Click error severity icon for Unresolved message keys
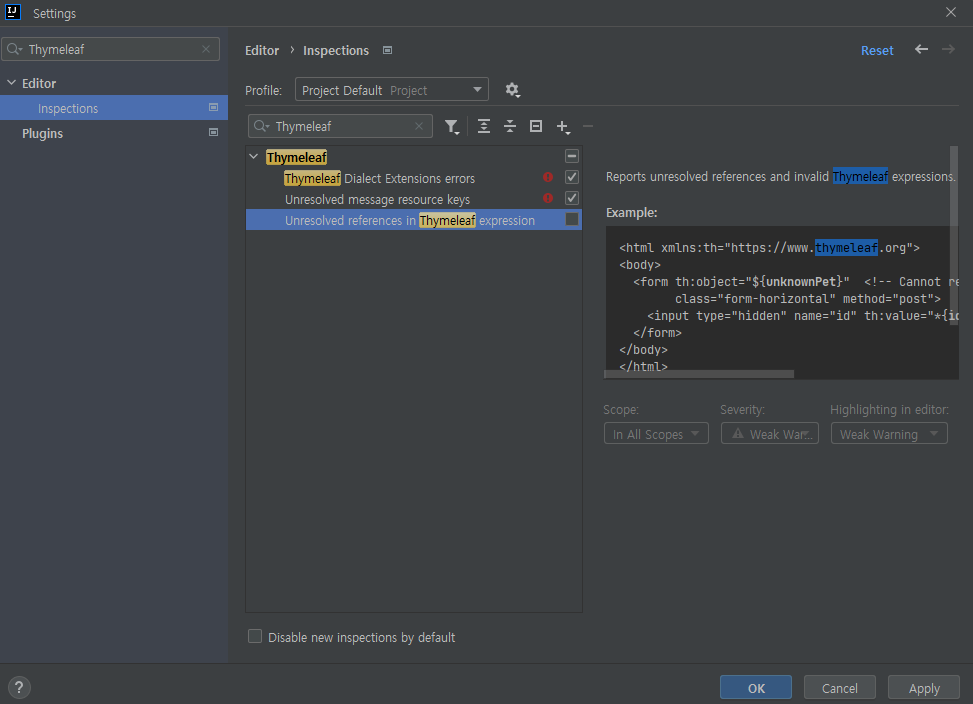 [548, 198]
